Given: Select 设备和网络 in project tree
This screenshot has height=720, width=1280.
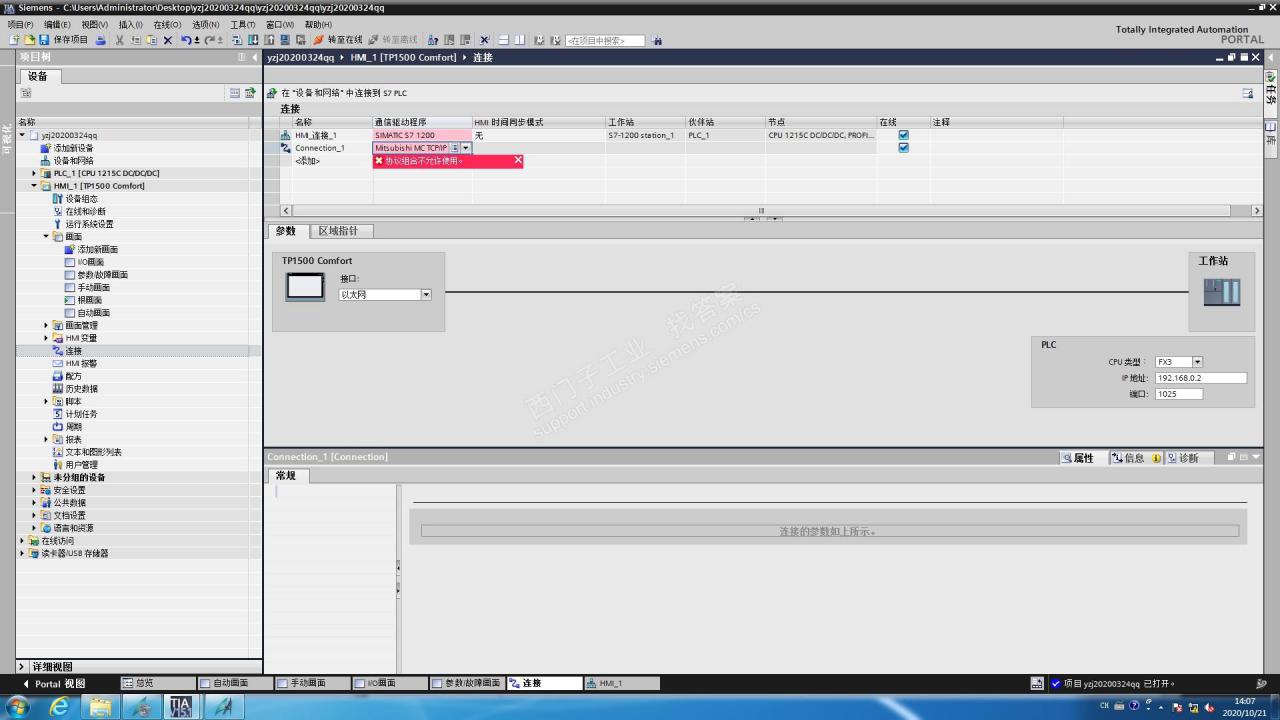Looking at the screenshot, I should pyautogui.click(x=73, y=160).
